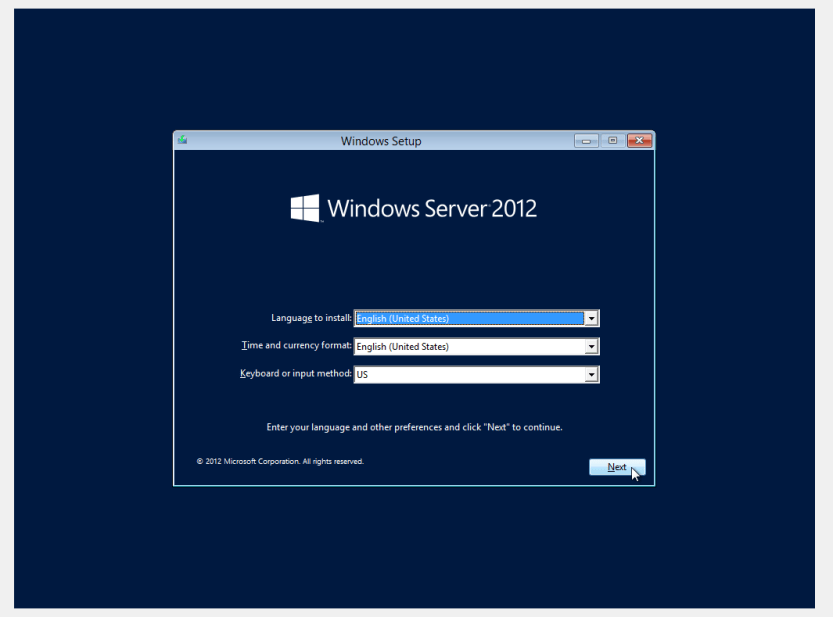Click the Microsoft copyright notice text
The width and height of the screenshot is (833, 617).
(x=280, y=462)
